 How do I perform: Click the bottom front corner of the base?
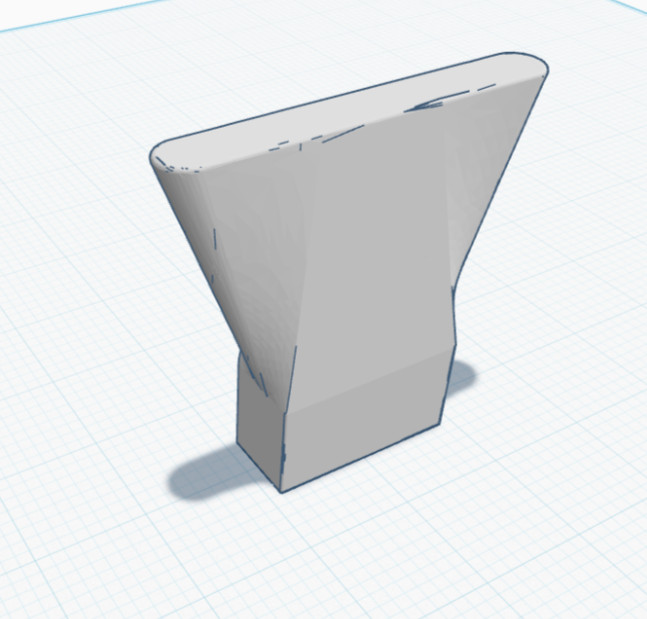(x=281, y=490)
